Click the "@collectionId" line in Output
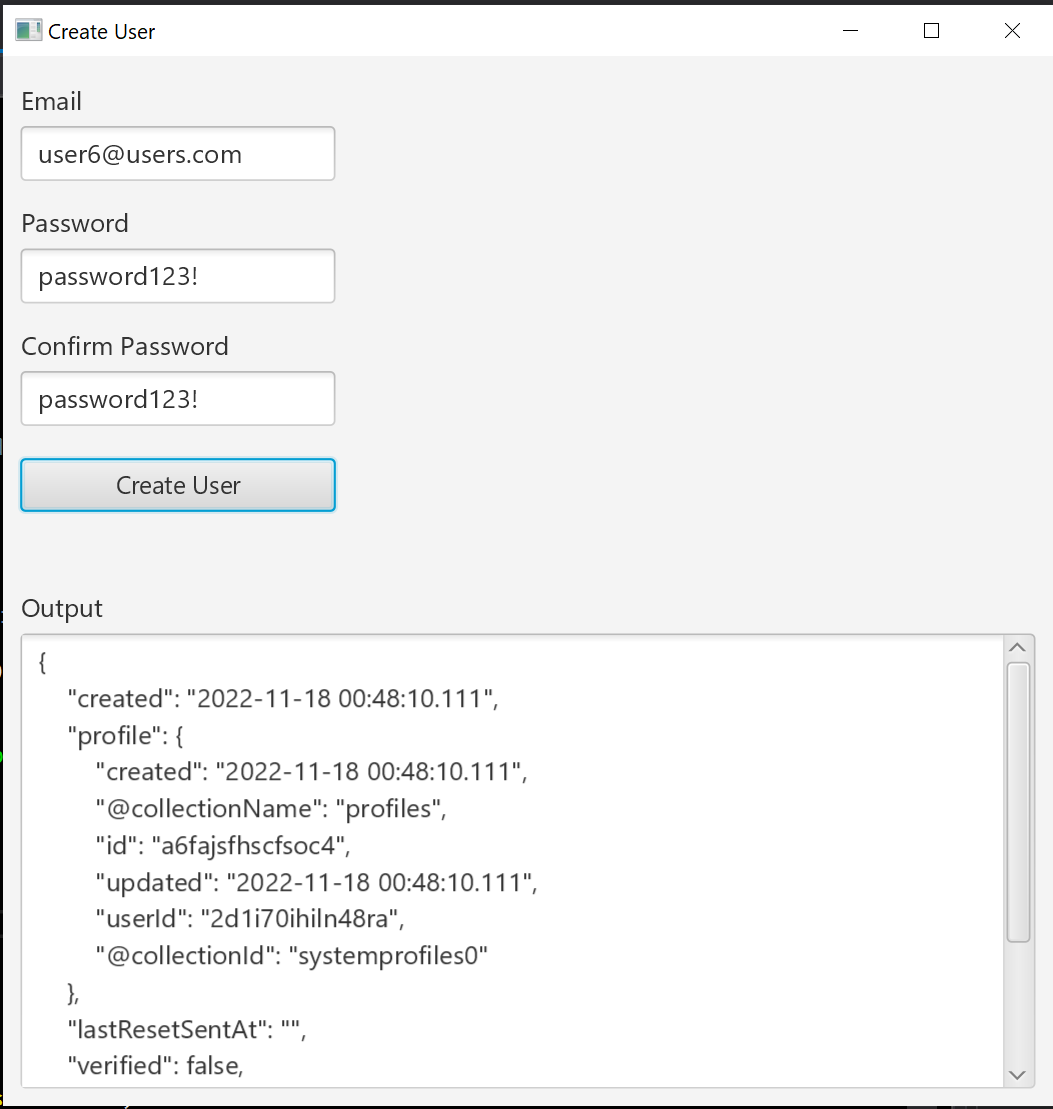Image resolution: width=1053 pixels, height=1109 pixels. [291, 956]
